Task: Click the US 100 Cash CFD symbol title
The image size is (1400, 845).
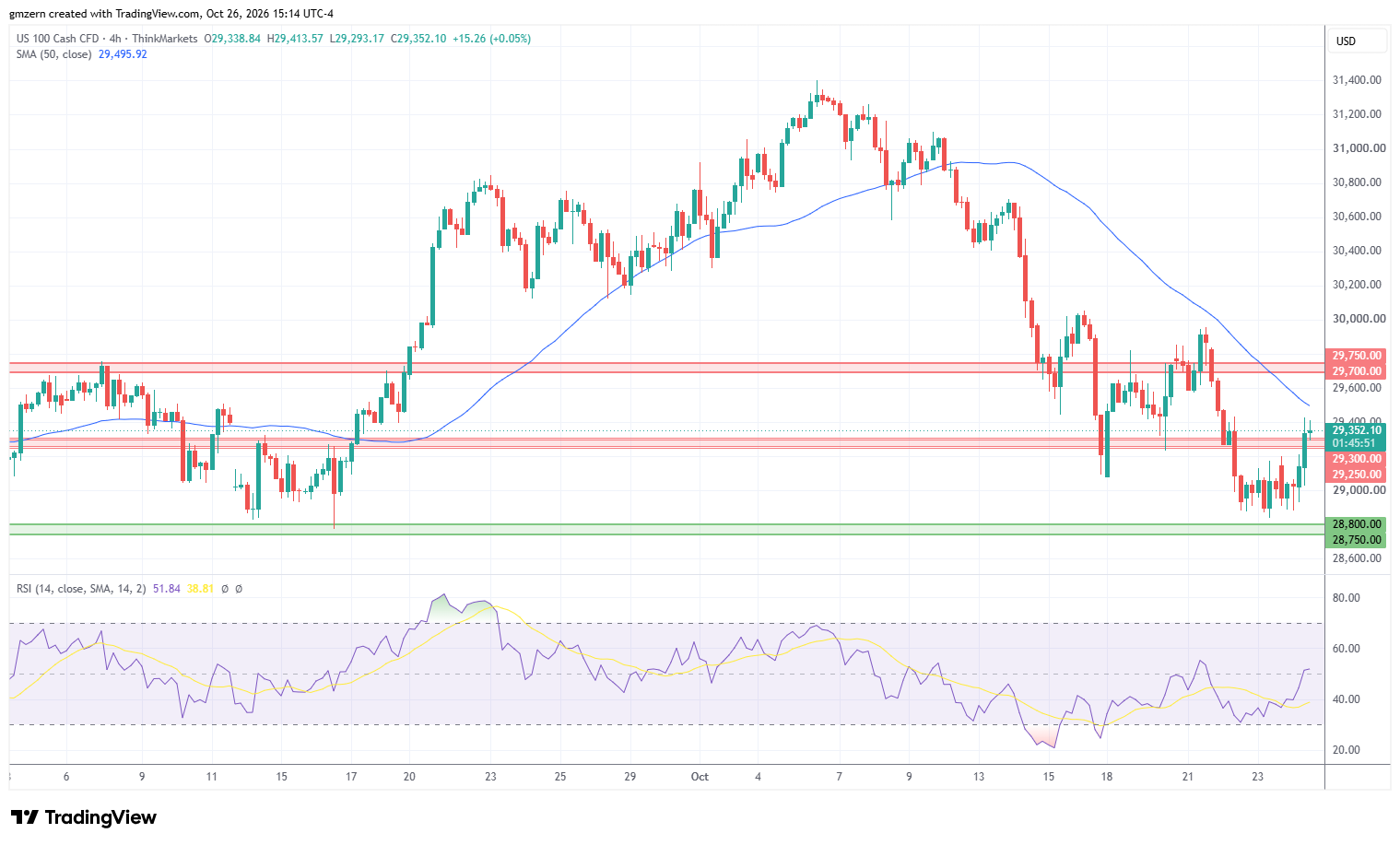Action: tap(57, 39)
